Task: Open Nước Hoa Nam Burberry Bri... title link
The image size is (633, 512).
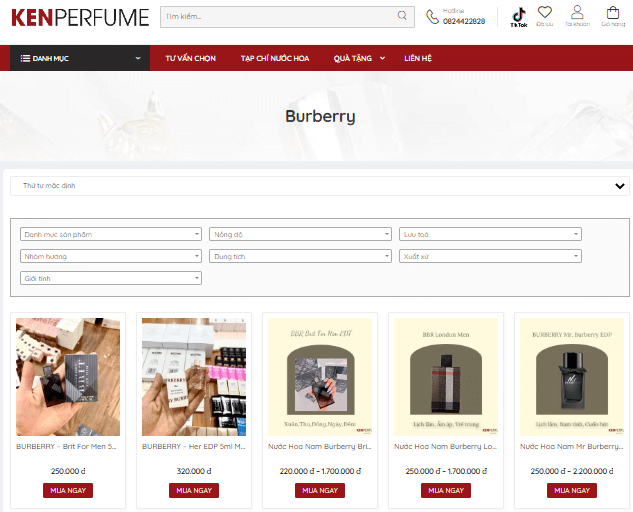Action: tap(320, 447)
